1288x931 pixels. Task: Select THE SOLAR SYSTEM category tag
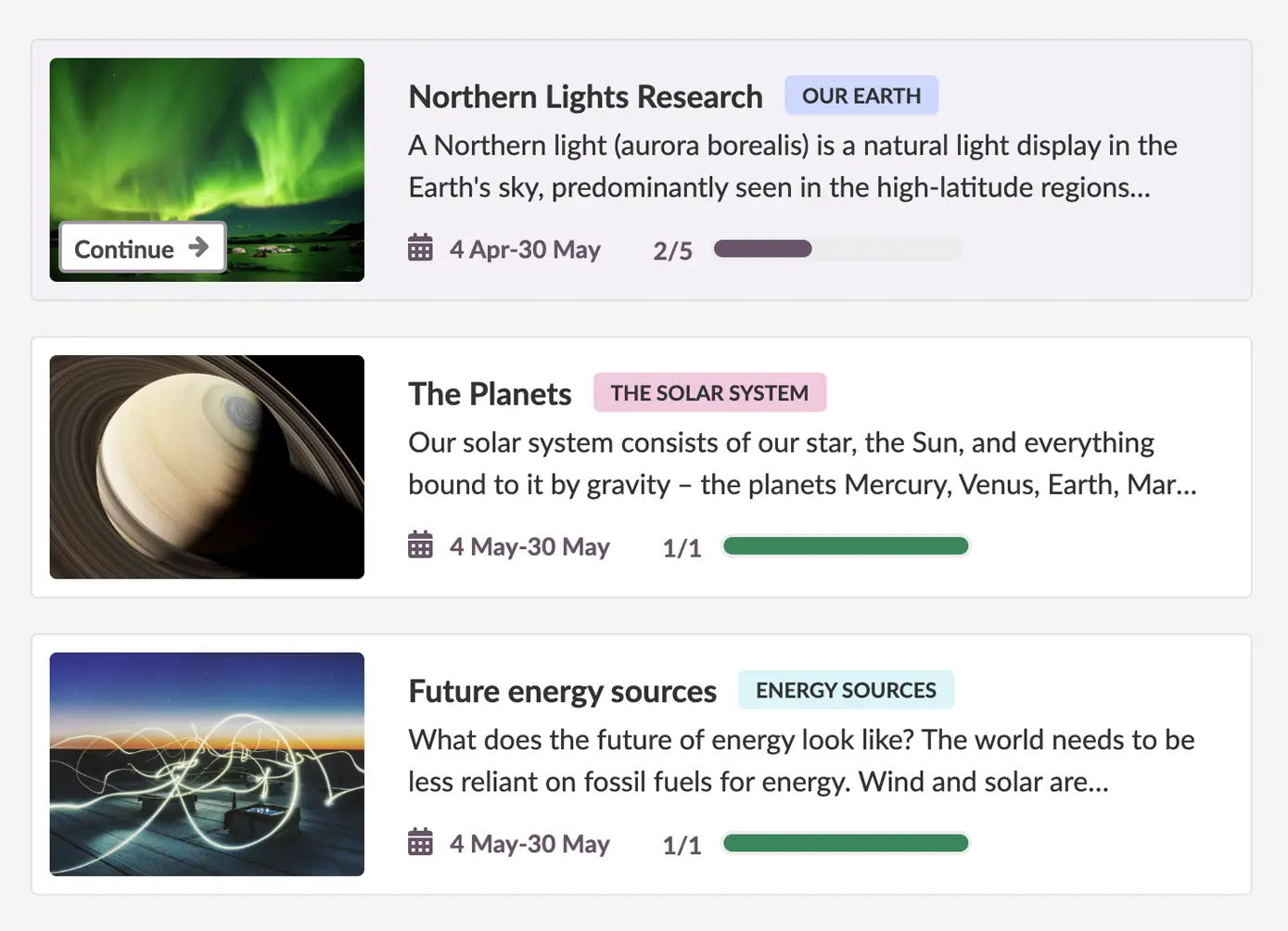tap(709, 393)
